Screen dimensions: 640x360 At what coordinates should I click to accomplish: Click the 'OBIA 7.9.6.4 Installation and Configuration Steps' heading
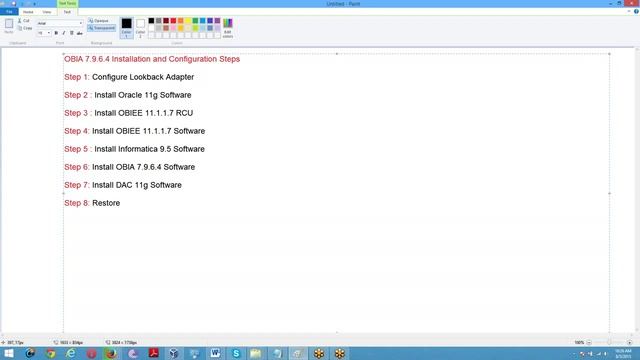coord(152,59)
